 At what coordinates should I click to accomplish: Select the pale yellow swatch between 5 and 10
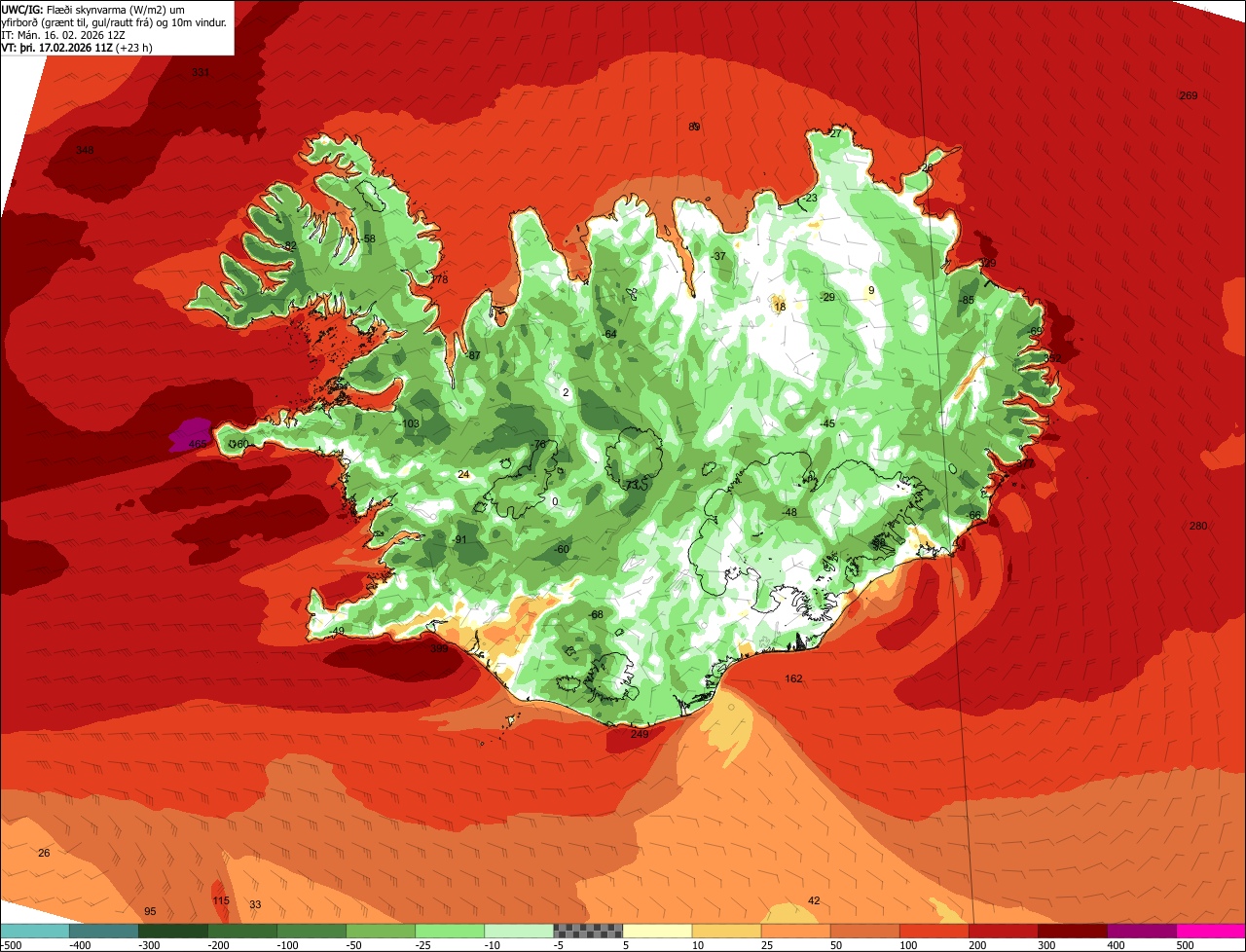click(656, 931)
